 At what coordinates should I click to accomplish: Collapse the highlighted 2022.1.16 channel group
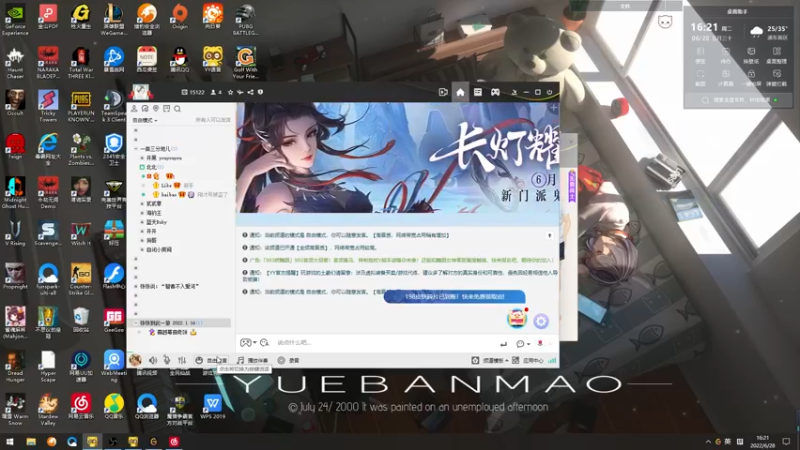point(136,322)
